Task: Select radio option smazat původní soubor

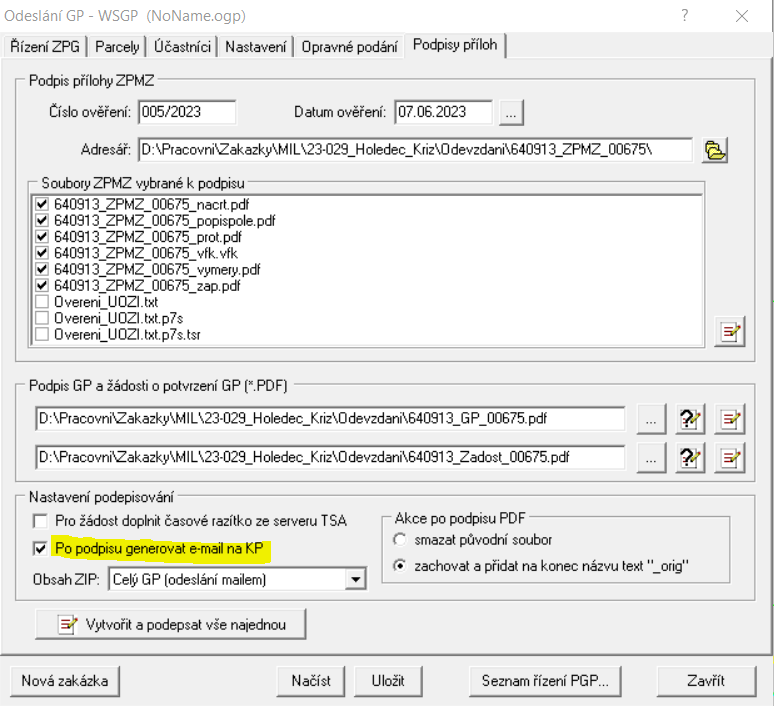Action: click(400, 539)
